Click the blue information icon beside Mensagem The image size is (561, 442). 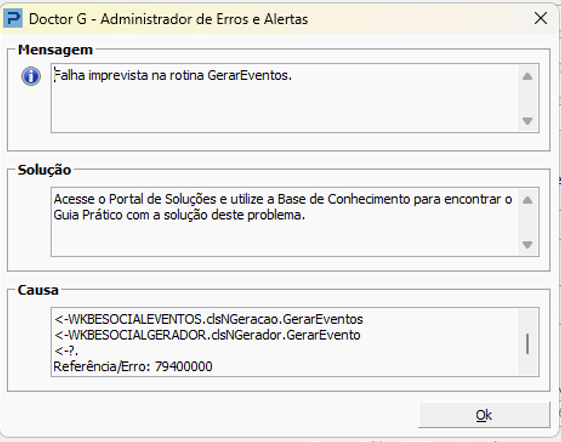(x=31, y=76)
